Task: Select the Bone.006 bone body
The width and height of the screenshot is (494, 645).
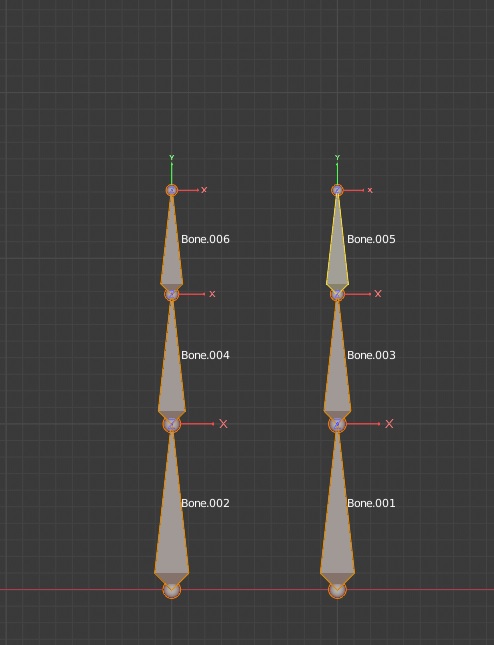Action: point(172,243)
